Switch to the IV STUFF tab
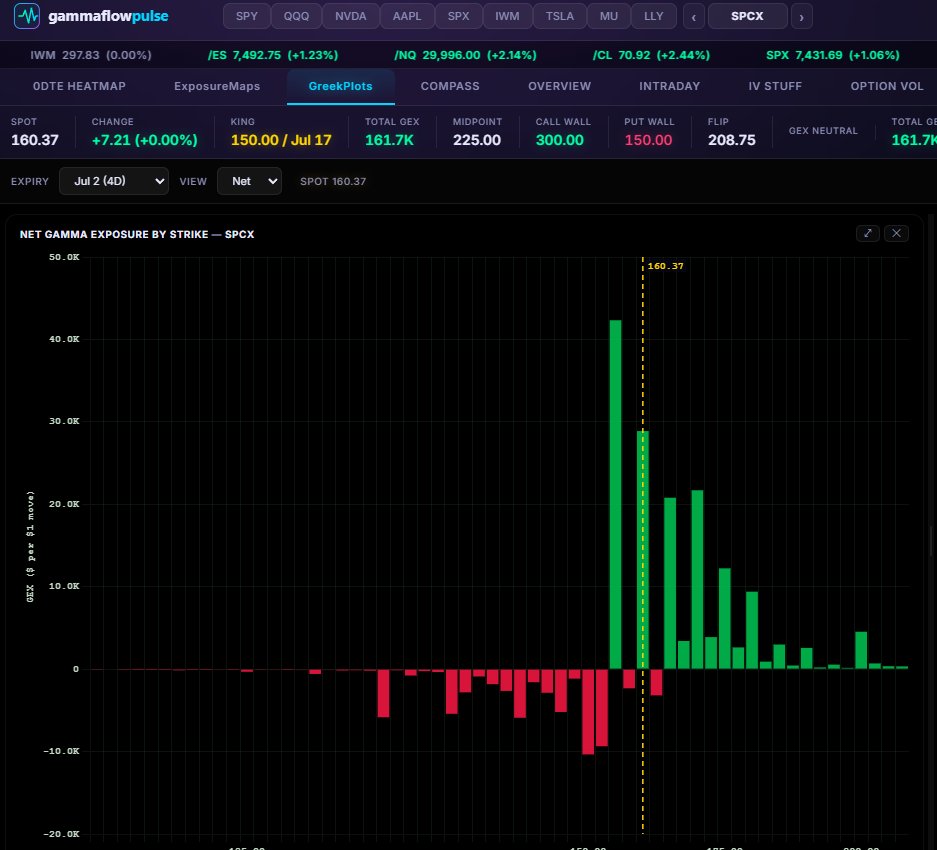This screenshot has height=850, width=937. coord(775,86)
